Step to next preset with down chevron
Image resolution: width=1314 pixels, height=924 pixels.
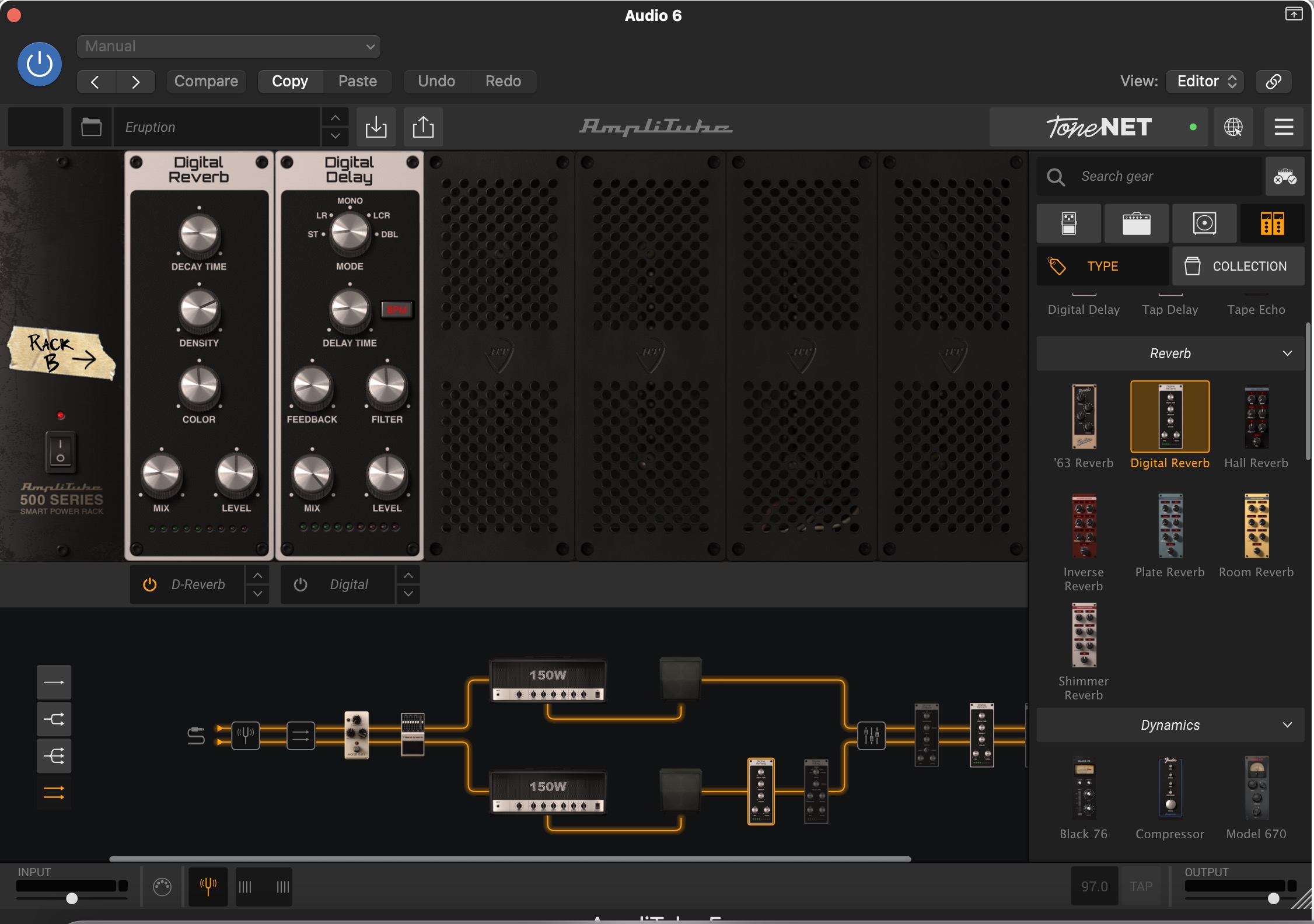point(335,136)
